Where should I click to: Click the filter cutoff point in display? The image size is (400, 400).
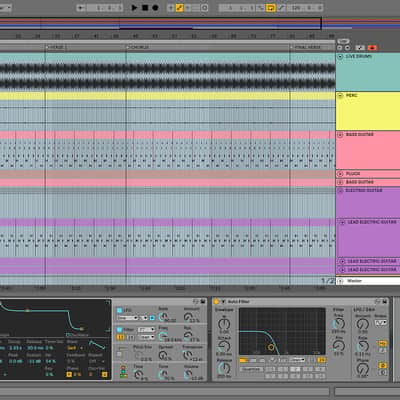click(271, 347)
